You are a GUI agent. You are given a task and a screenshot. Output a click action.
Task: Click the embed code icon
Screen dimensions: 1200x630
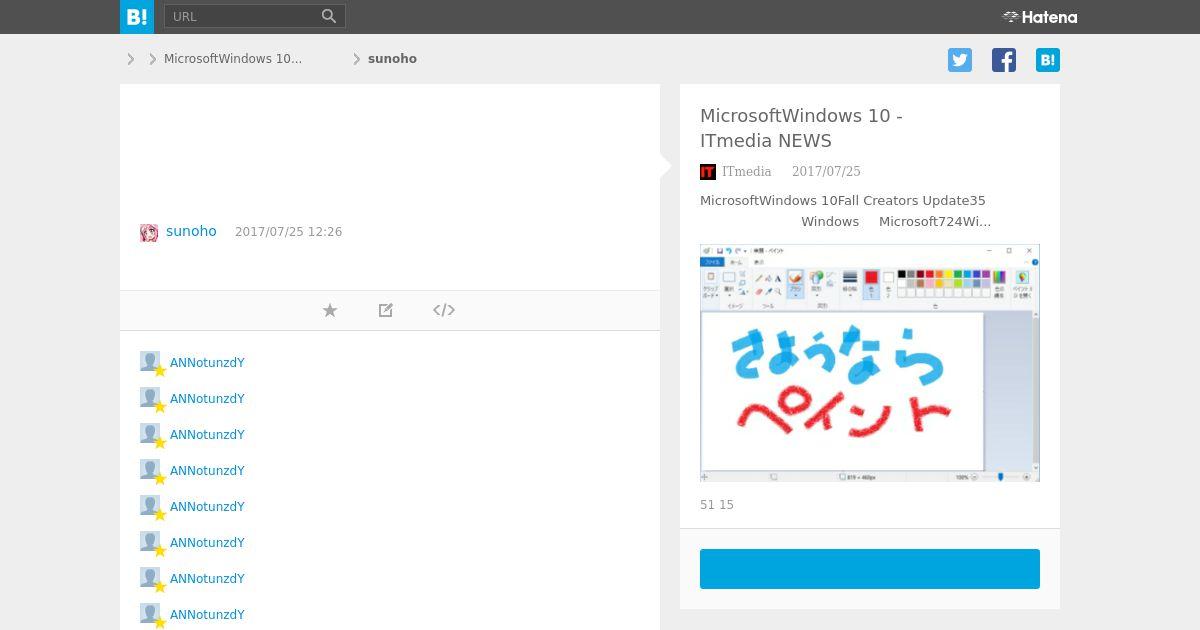pyautogui.click(x=444, y=310)
